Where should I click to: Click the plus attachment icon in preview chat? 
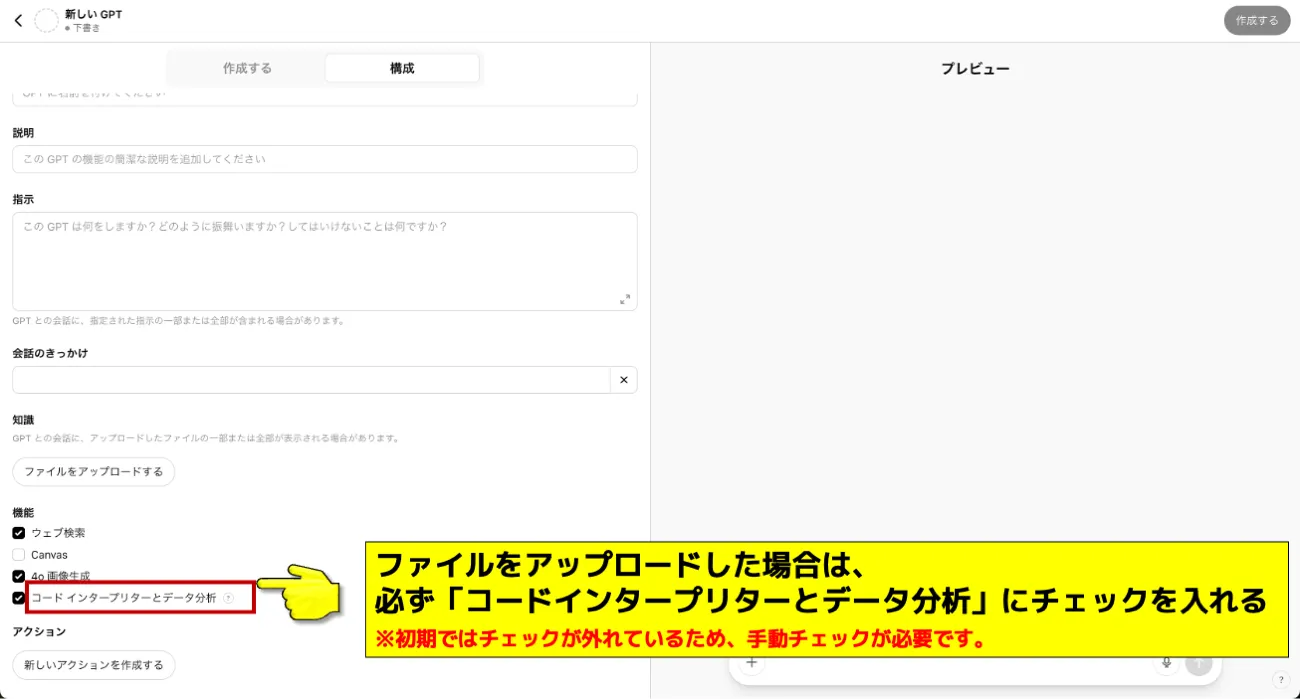click(x=751, y=662)
